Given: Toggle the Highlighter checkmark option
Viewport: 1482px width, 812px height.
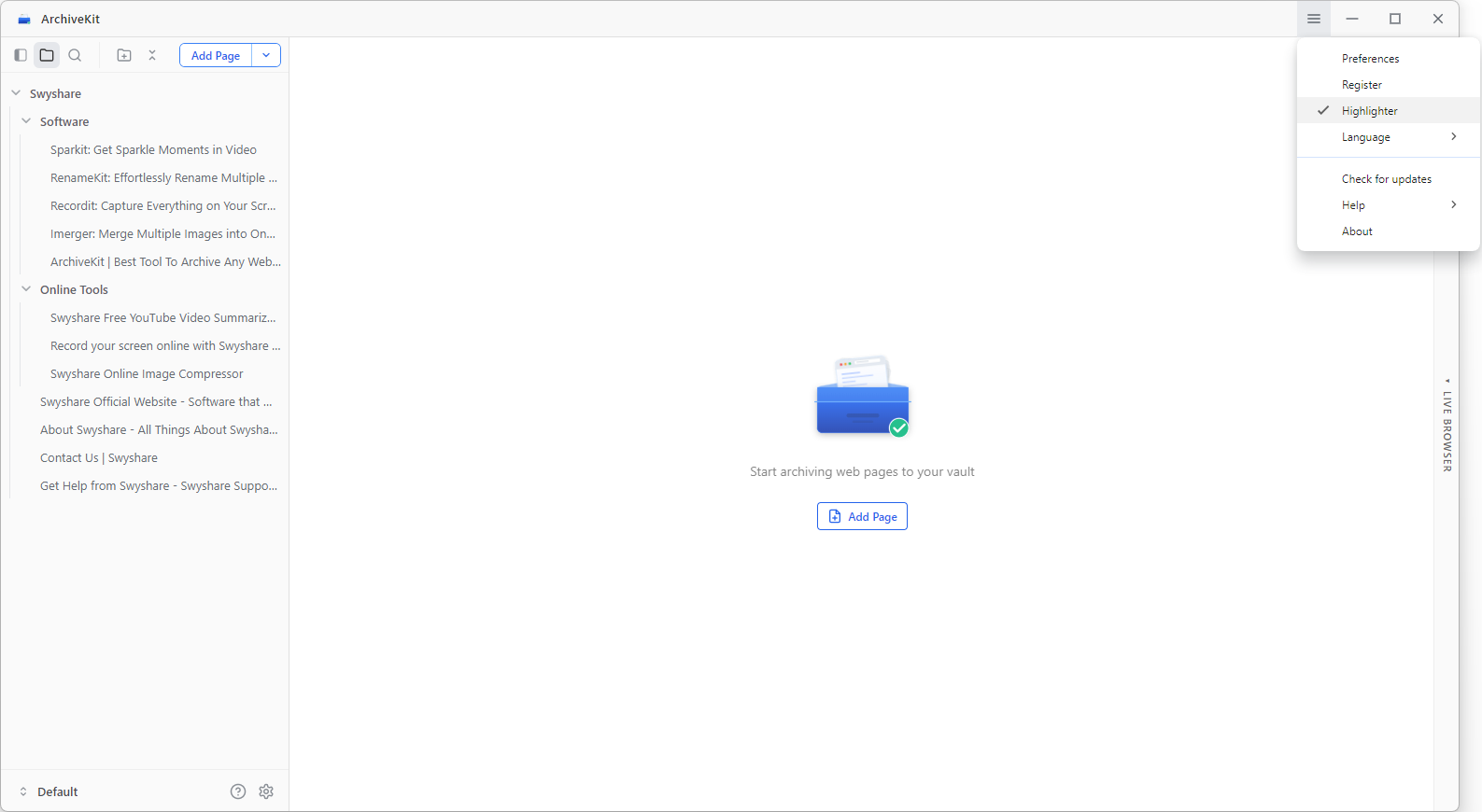Looking at the screenshot, I should [x=1389, y=110].
